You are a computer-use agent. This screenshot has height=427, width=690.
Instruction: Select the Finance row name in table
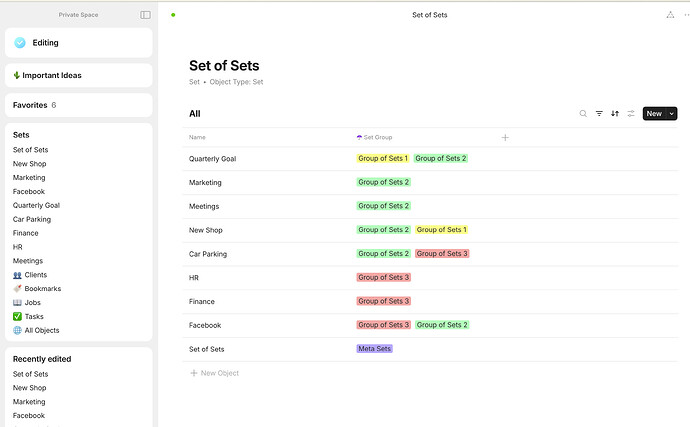tap(202, 302)
